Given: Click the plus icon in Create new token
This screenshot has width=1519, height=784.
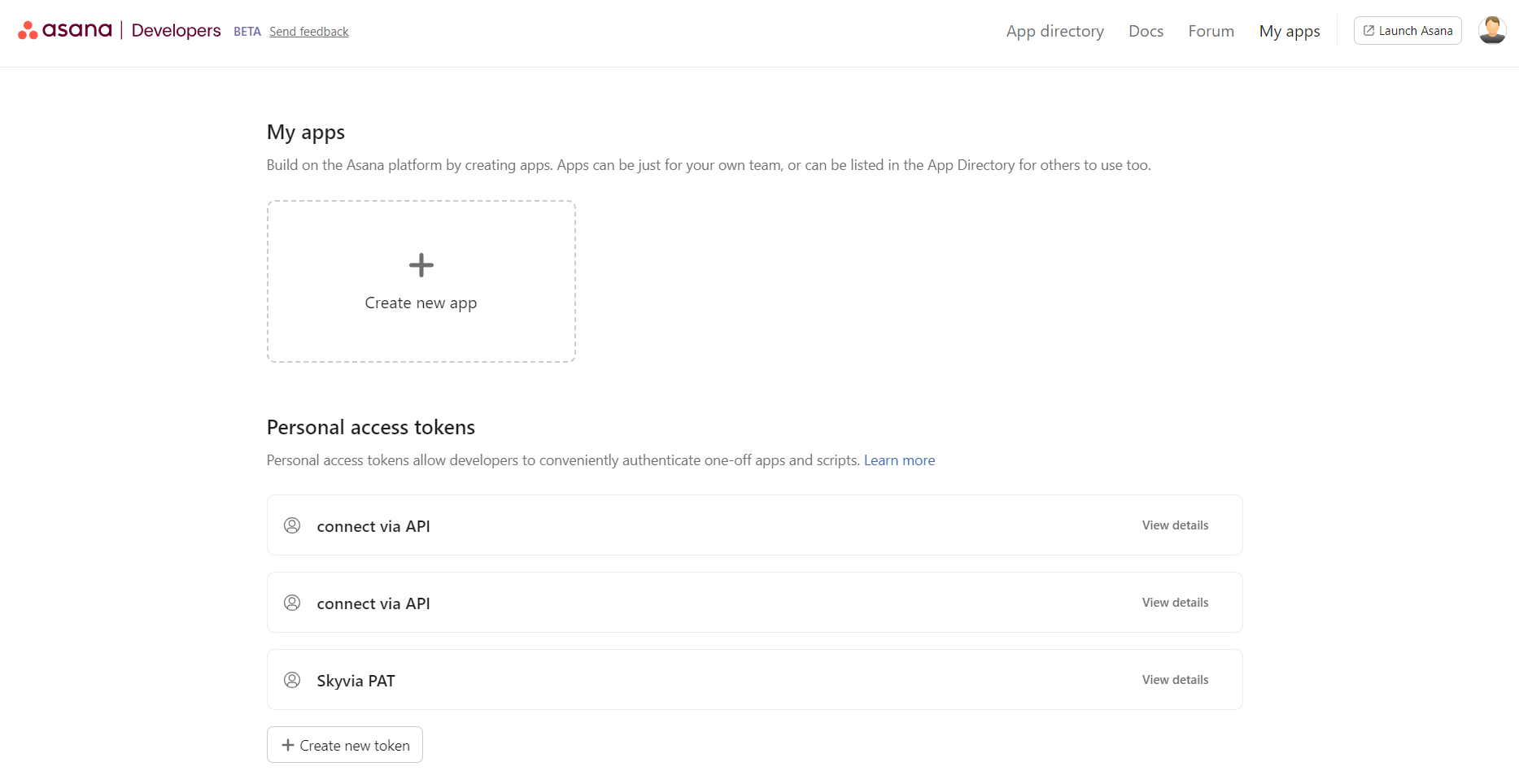Looking at the screenshot, I should 287,744.
